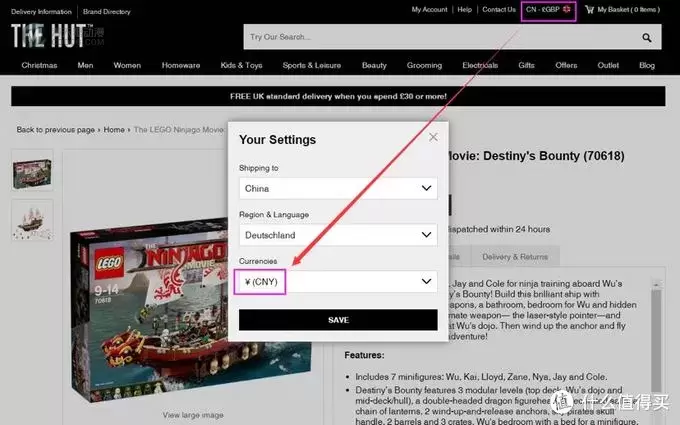This screenshot has height=425, width=680.
Task: Open the basket cart icon
Action: coord(589,10)
